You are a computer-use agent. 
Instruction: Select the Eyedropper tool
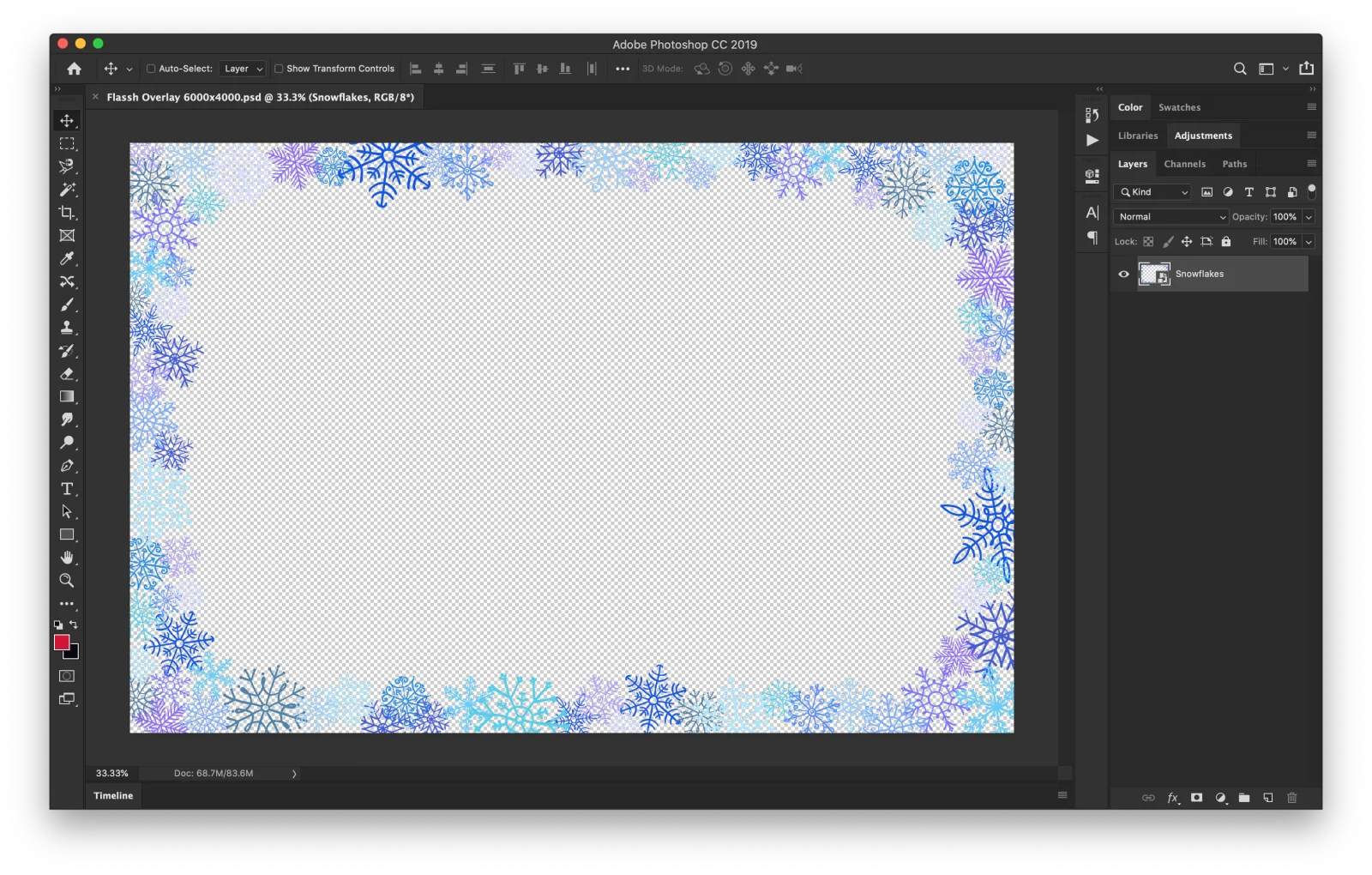point(67,258)
